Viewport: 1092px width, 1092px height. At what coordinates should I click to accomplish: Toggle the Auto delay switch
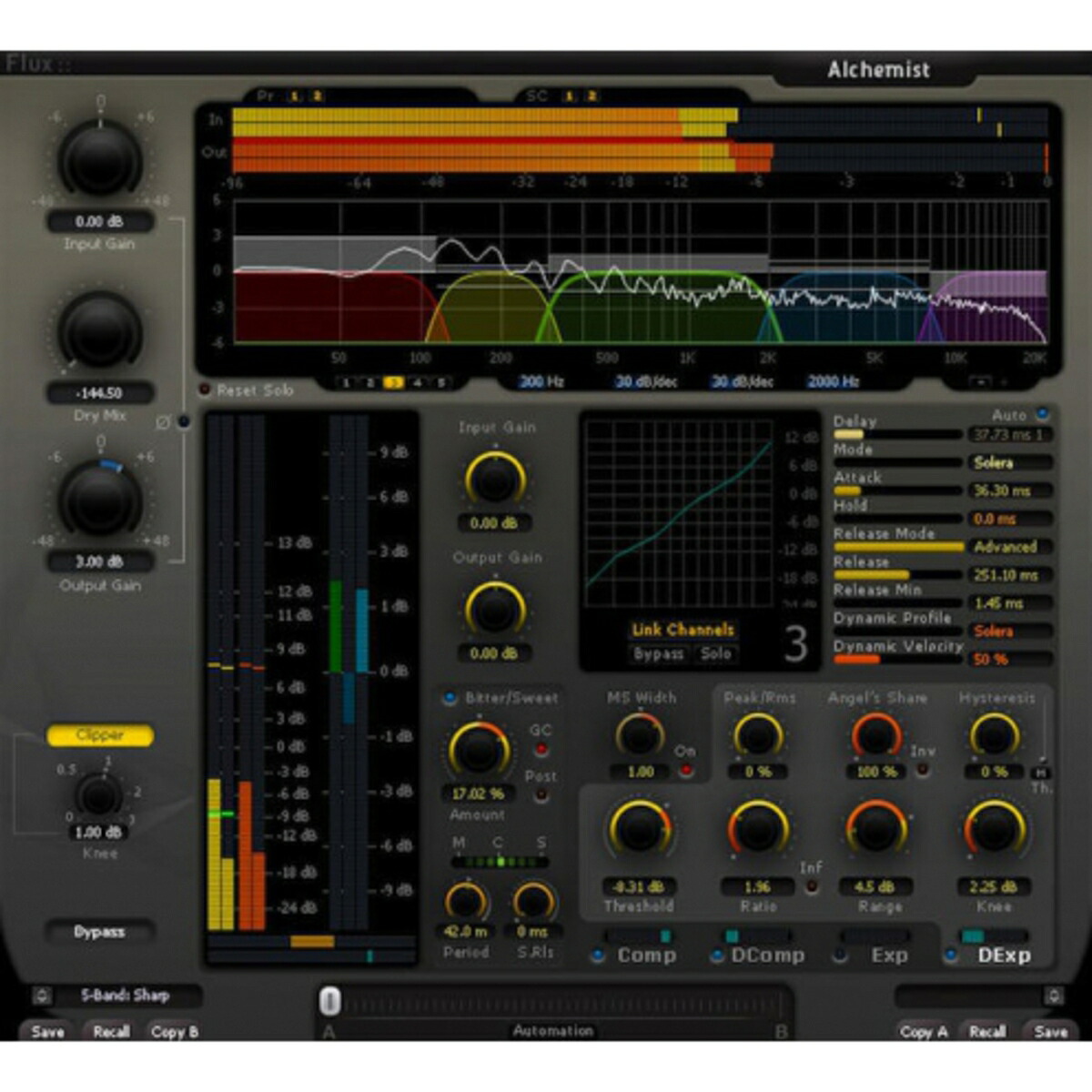click(x=1042, y=414)
